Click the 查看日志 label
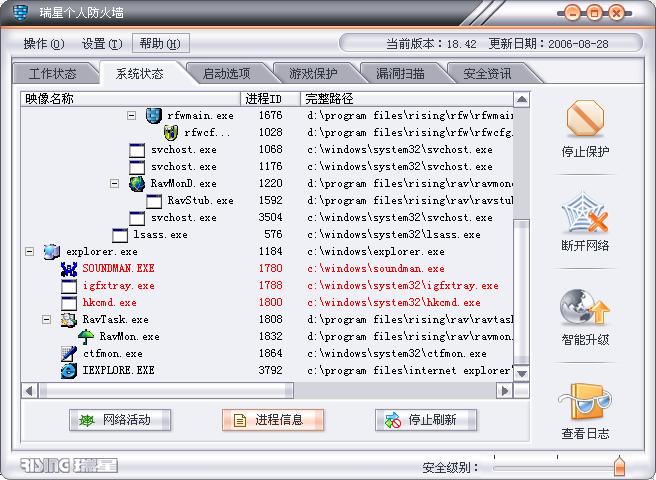This screenshot has height=480, width=656. (585, 434)
